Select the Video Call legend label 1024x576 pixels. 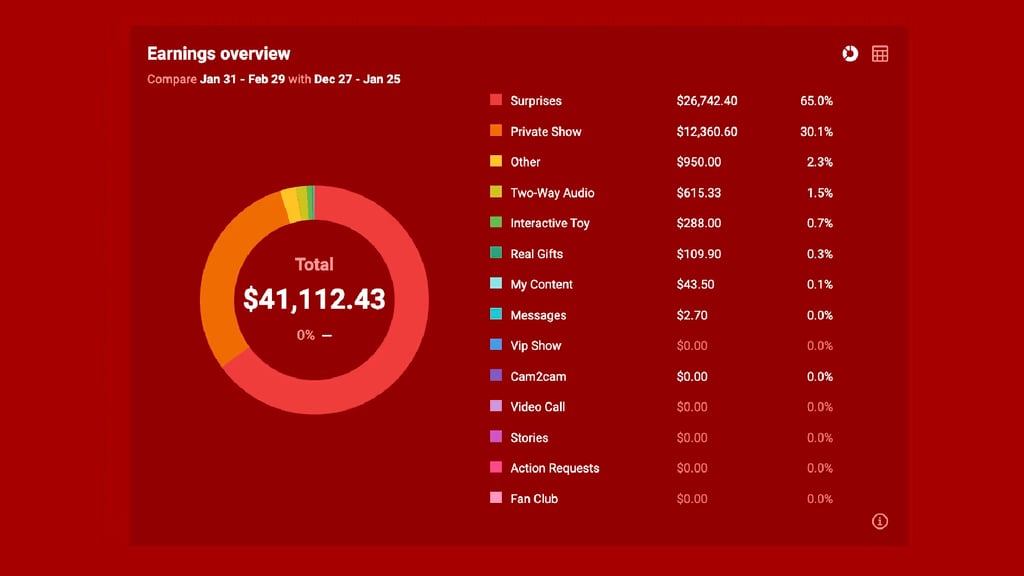tap(538, 407)
